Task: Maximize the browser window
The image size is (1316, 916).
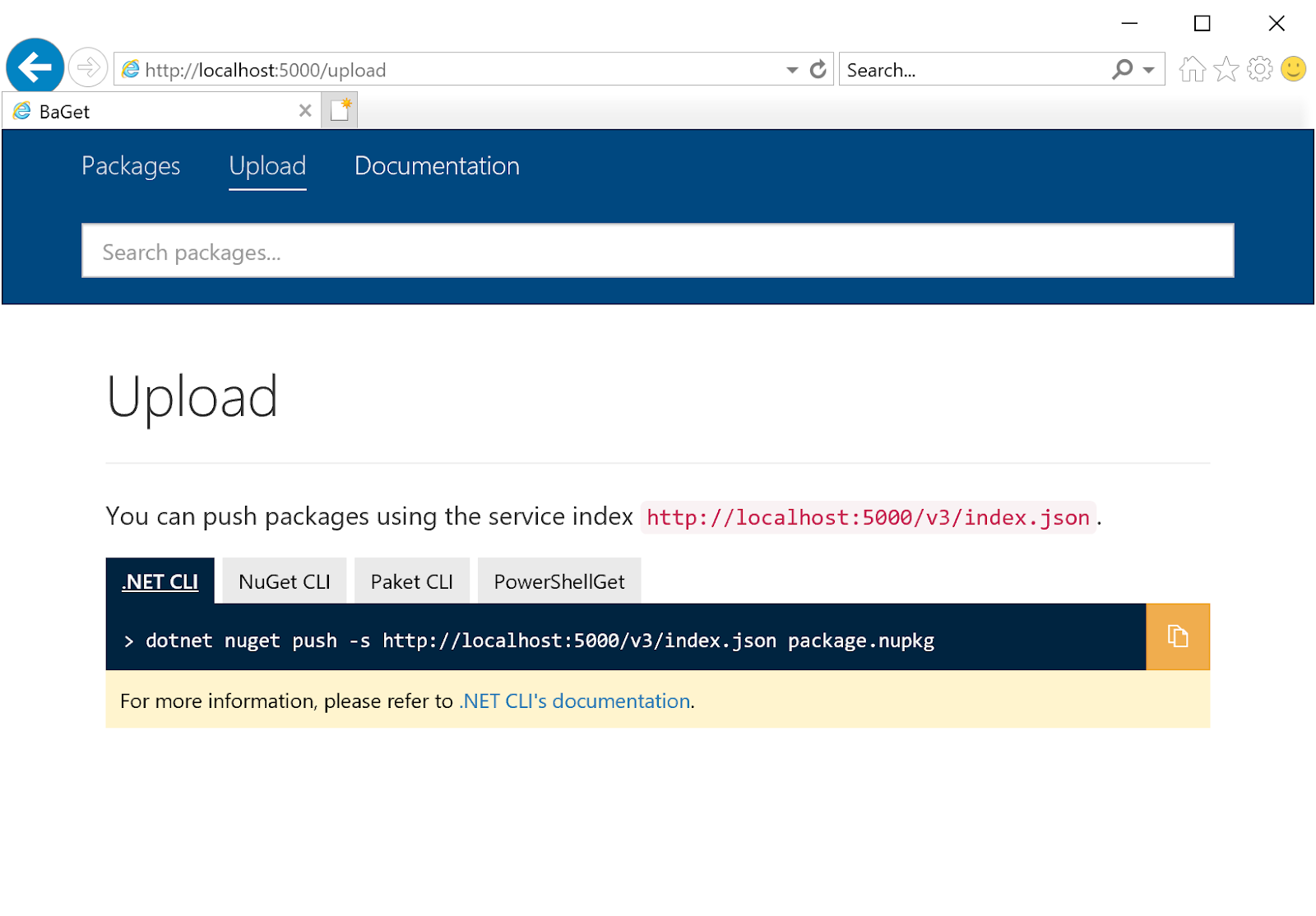Action: click(x=1202, y=23)
